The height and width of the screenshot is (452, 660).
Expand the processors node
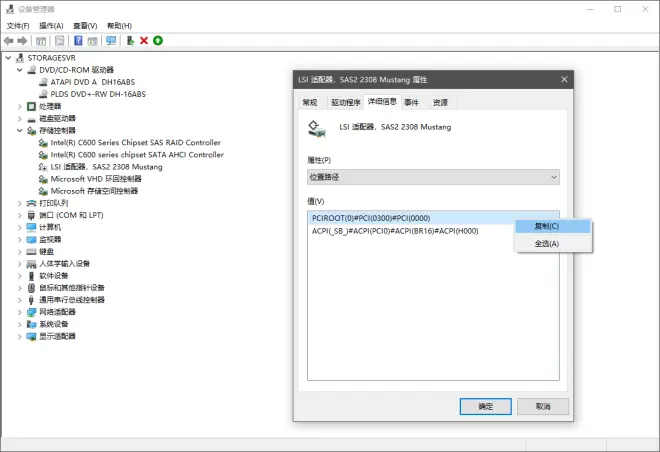pyautogui.click(x=19, y=106)
